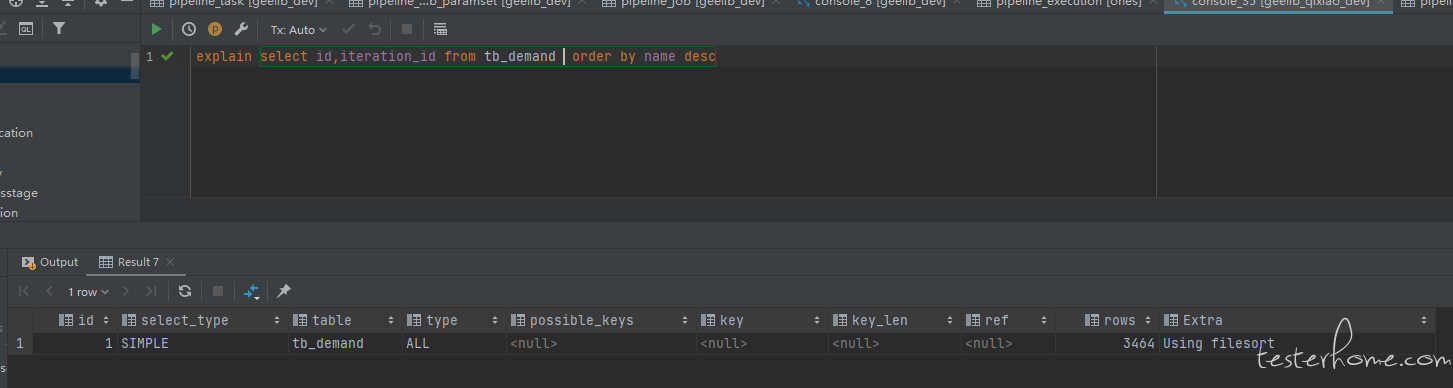Click the query console jump QL icon
This screenshot has height=388, width=1453.
(x=25, y=29)
